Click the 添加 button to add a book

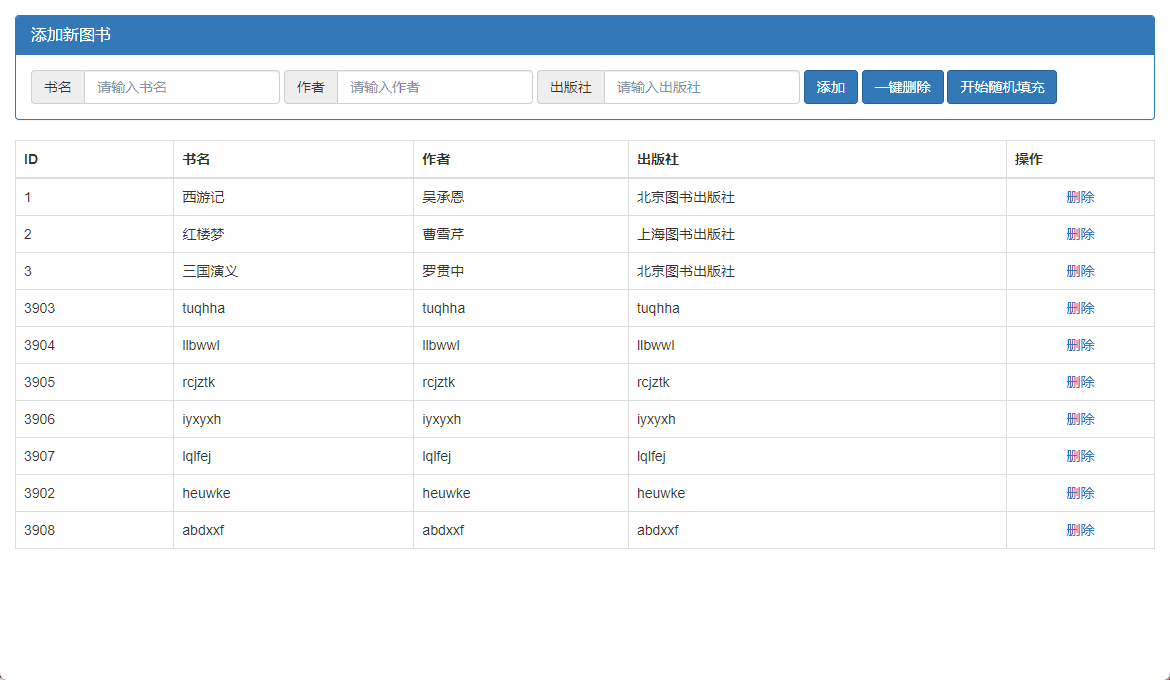[x=830, y=87]
